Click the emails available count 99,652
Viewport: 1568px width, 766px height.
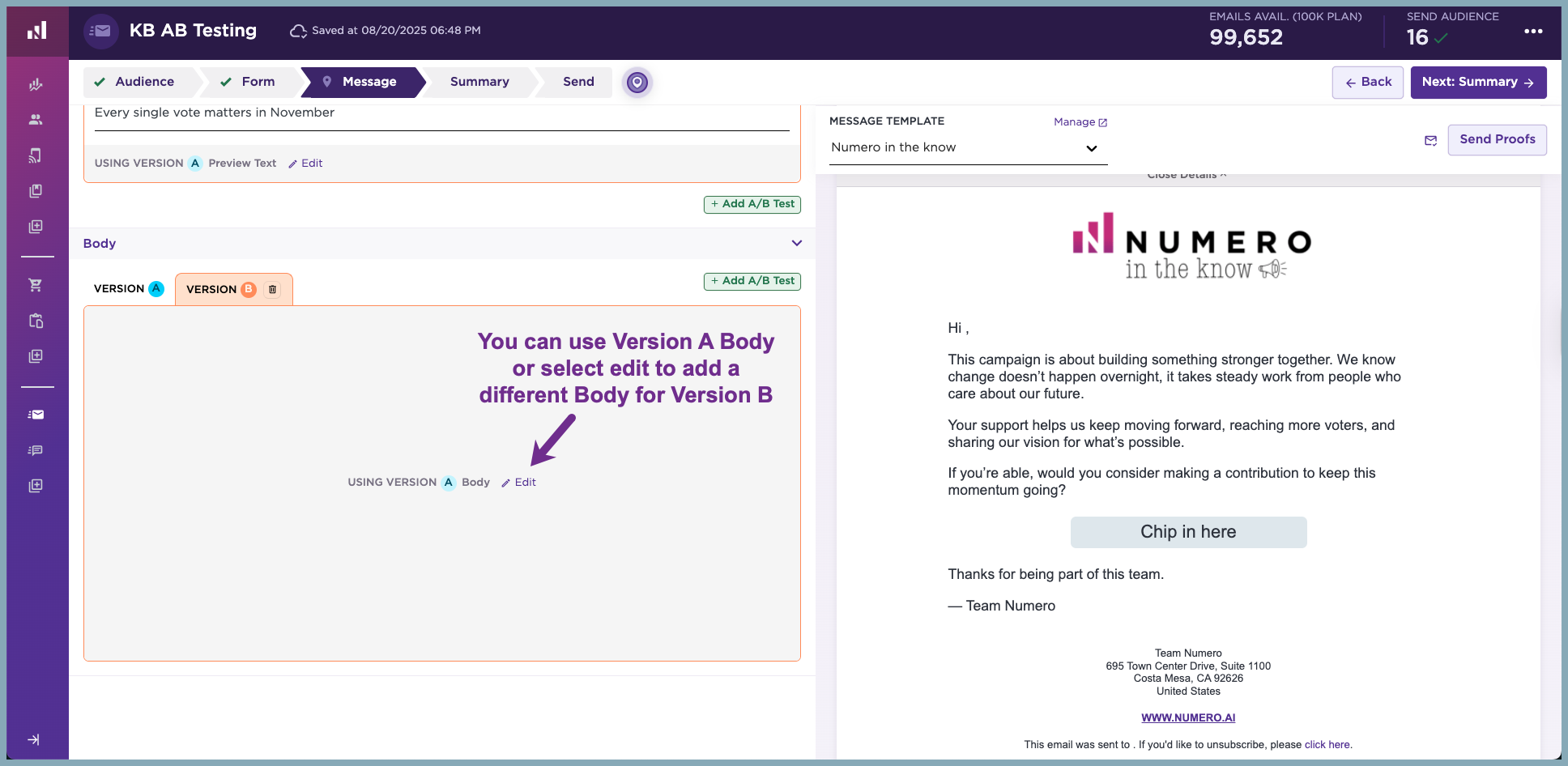pyautogui.click(x=1246, y=37)
